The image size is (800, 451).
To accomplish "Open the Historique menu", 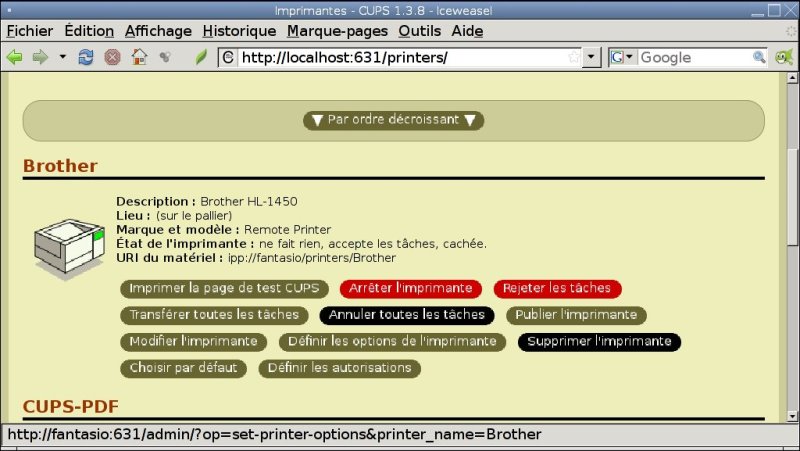I will 239,31.
